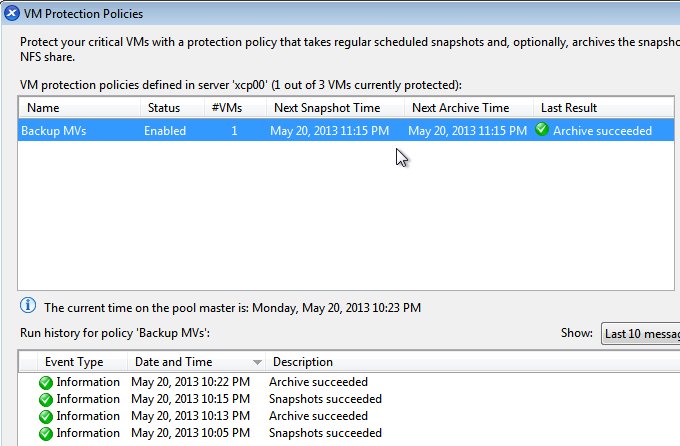Click the green check icon beside Archive succeeded in policy row
This screenshot has width=680, height=446.
pos(542,129)
